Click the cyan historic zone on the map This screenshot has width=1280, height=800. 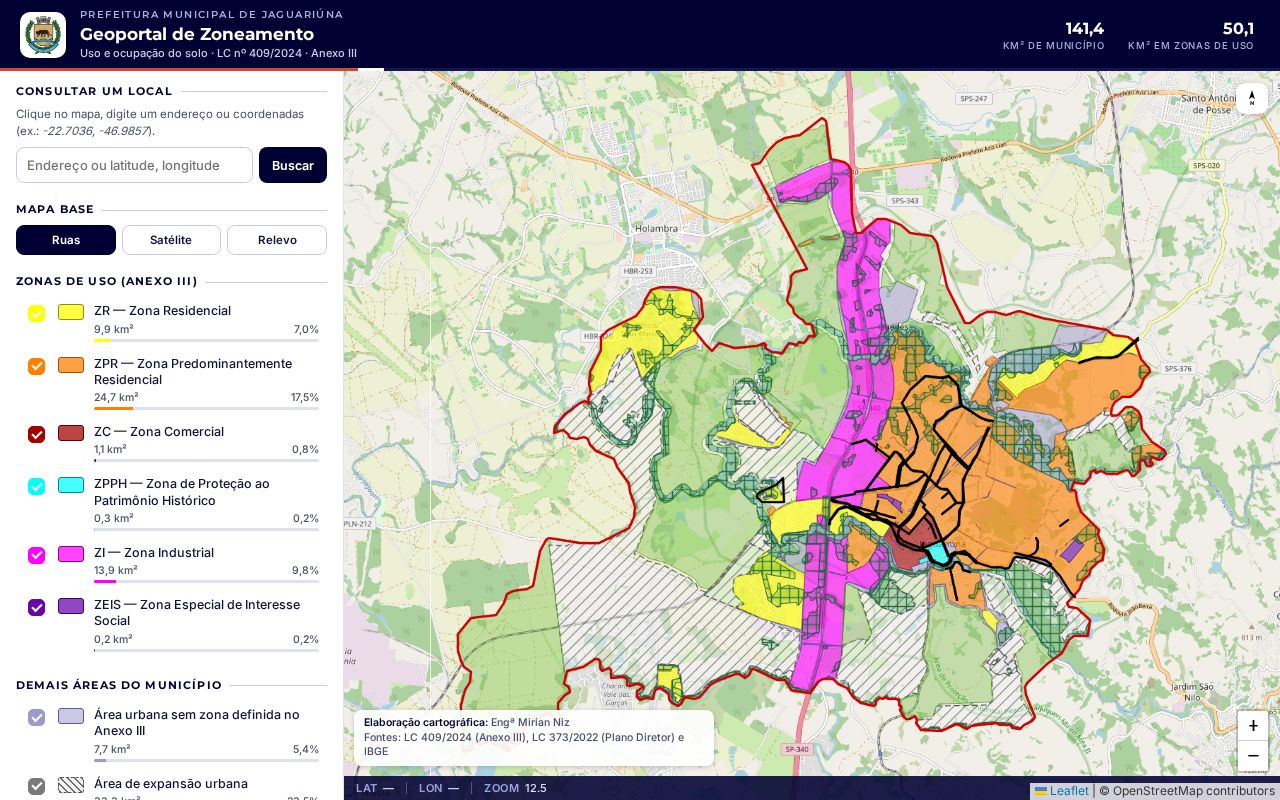tap(937, 552)
